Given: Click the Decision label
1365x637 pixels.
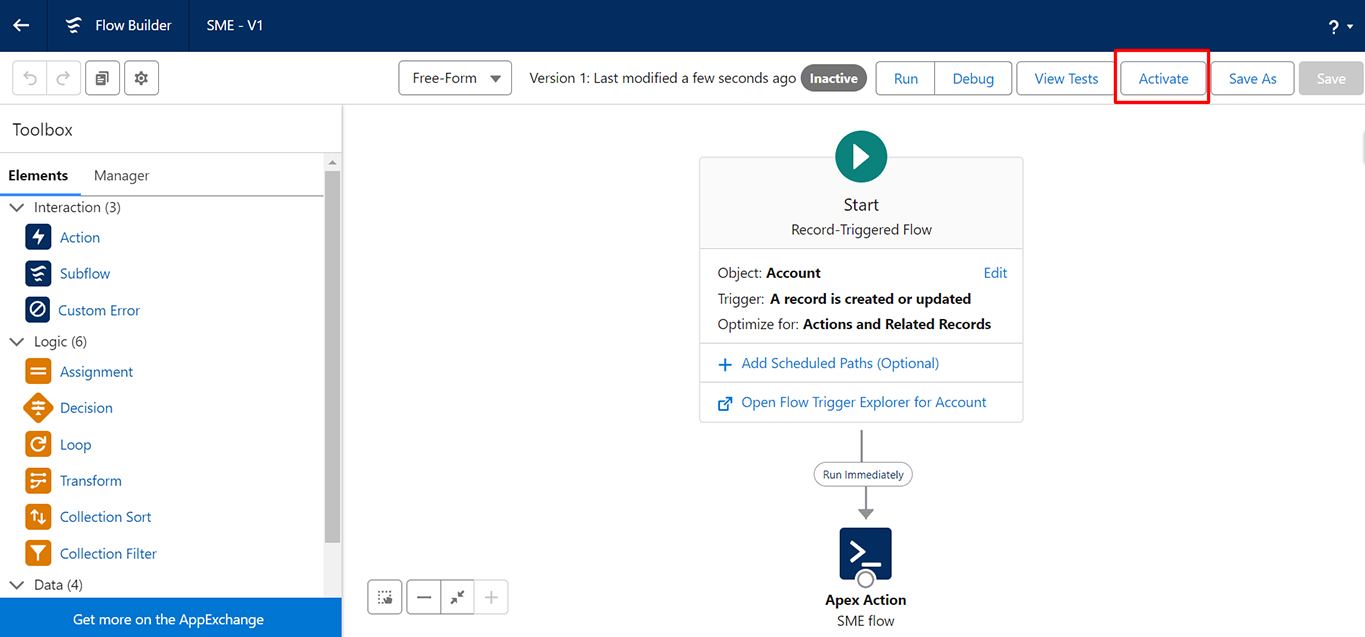Looking at the screenshot, I should pyautogui.click(x=86, y=408).
